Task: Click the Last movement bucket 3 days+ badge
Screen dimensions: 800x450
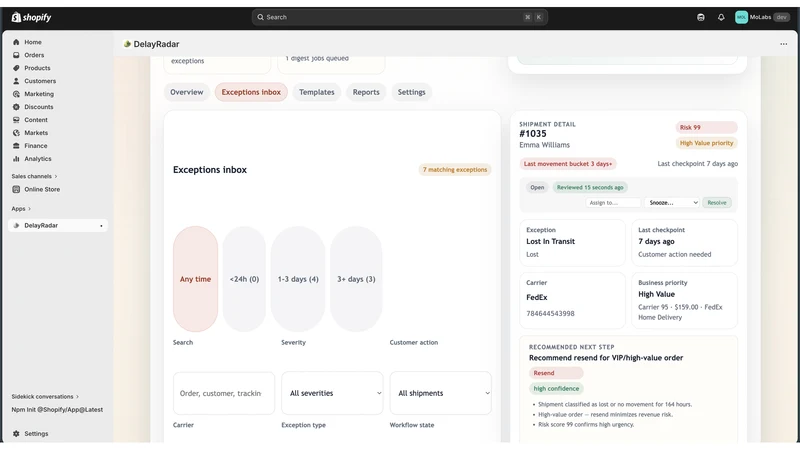Action: pos(568,164)
